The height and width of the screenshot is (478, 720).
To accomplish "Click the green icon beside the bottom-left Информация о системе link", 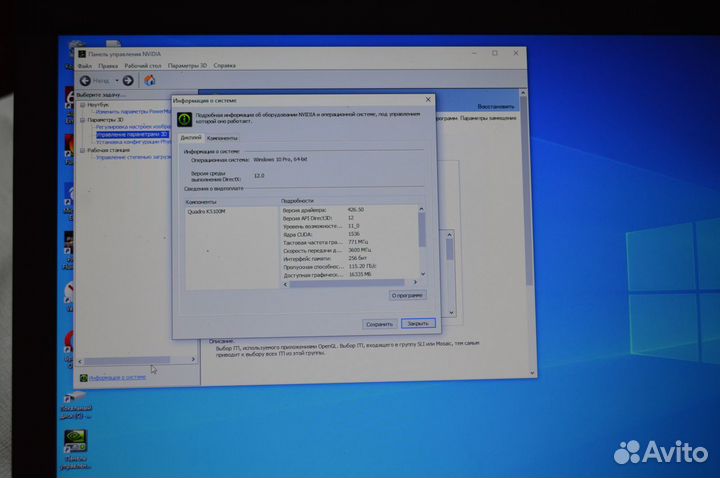I will 84,378.
